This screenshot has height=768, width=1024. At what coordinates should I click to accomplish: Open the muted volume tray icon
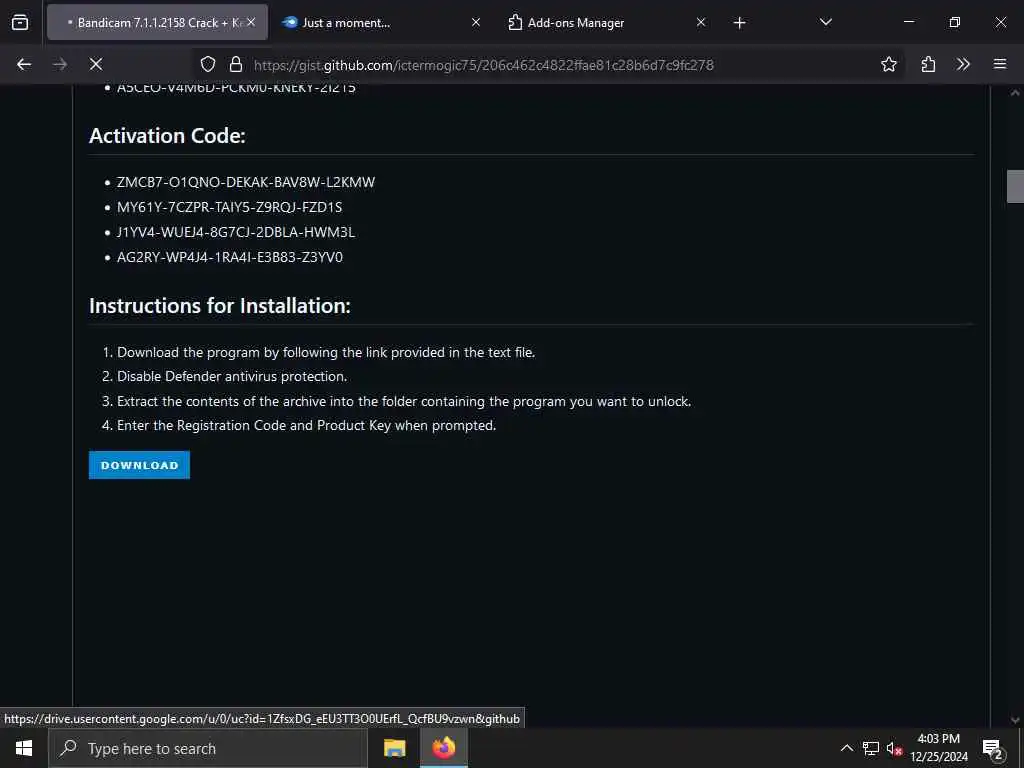pyautogui.click(x=895, y=748)
